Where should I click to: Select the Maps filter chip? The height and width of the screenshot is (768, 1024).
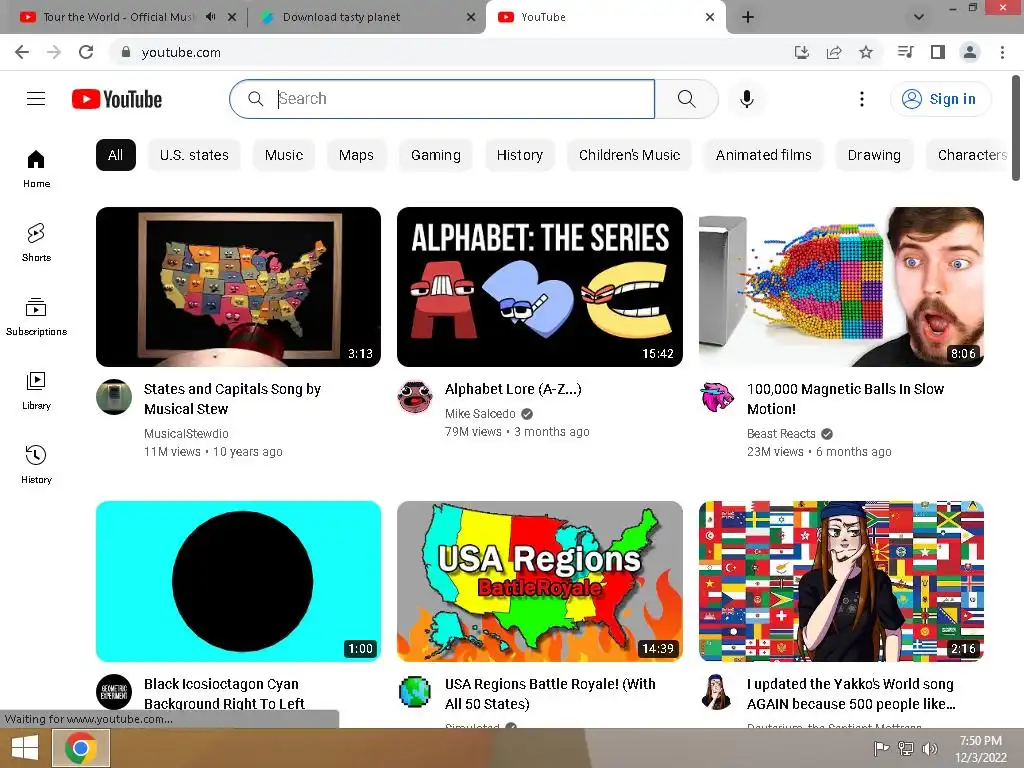356,155
